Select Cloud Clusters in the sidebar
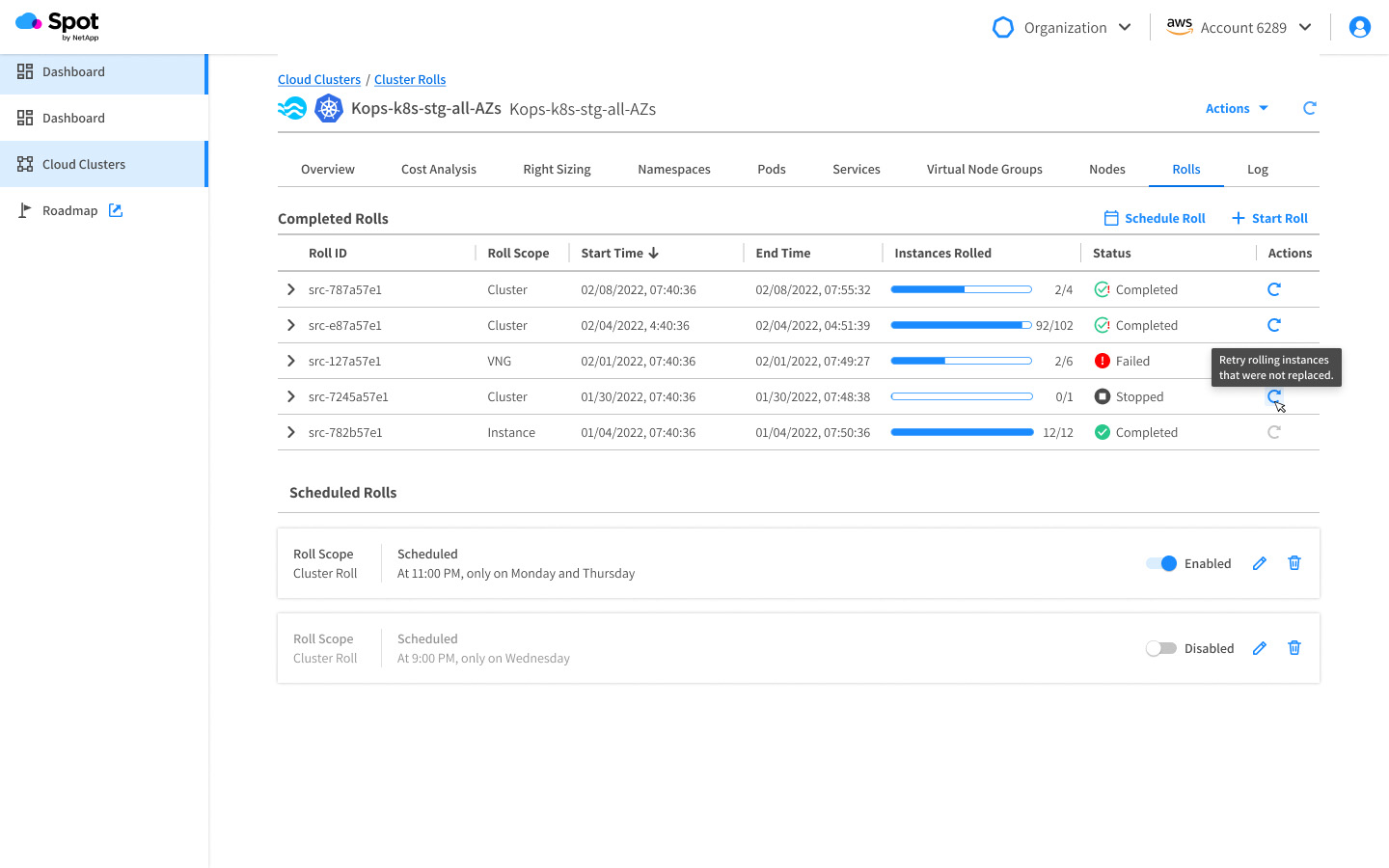Viewport: 1389px width, 868px height. tap(103, 164)
